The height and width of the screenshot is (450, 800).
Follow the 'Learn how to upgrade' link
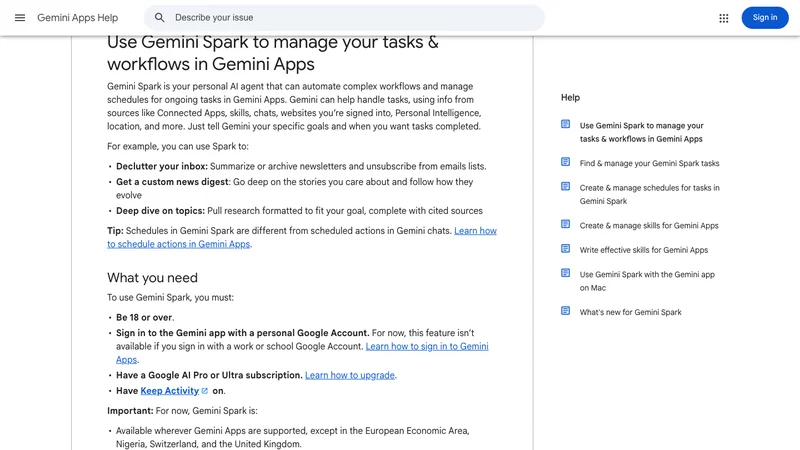[350, 375]
